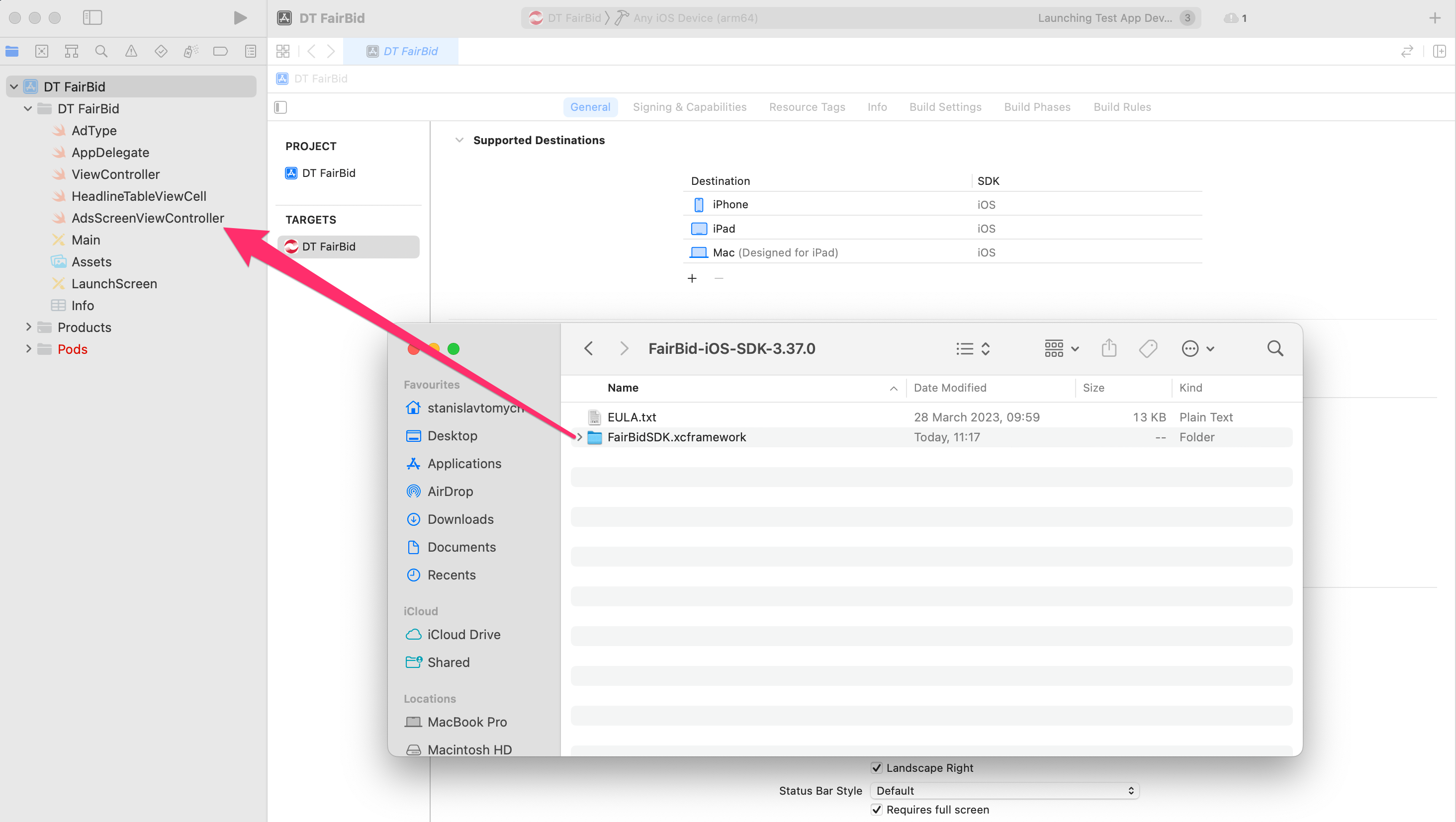
Task: Uncheck Requires full screen
Action: pyautogui.click(x=877, y=809)
